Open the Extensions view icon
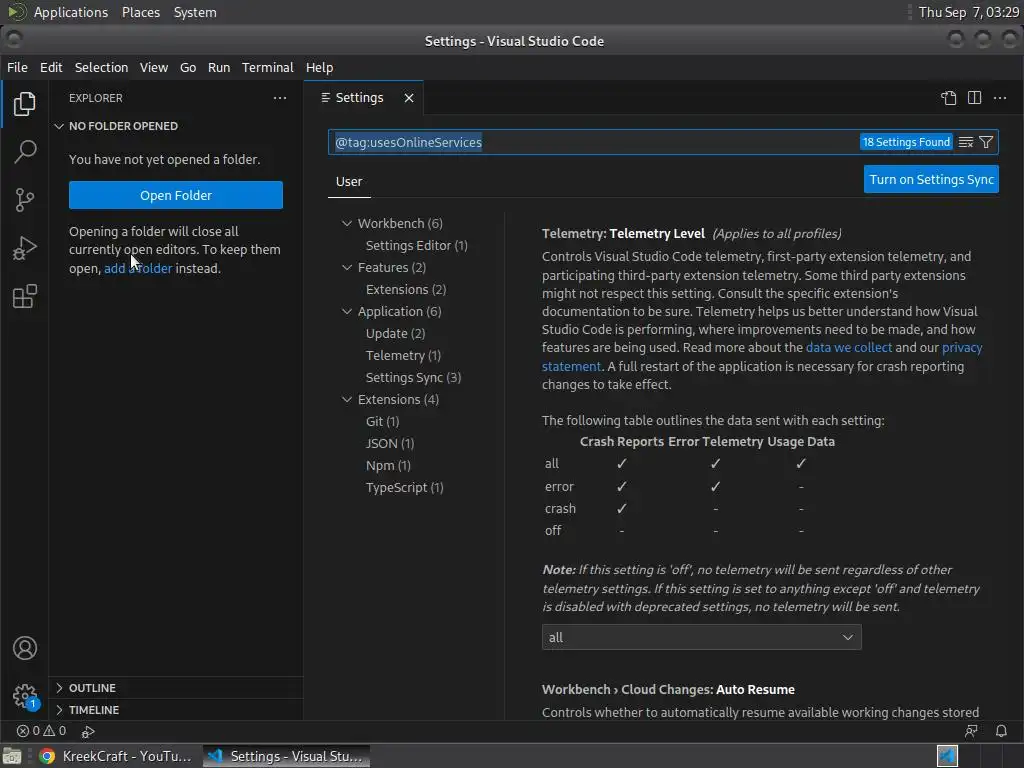The height and width of the screenshot is (768, 1024). tap(24, 296)
